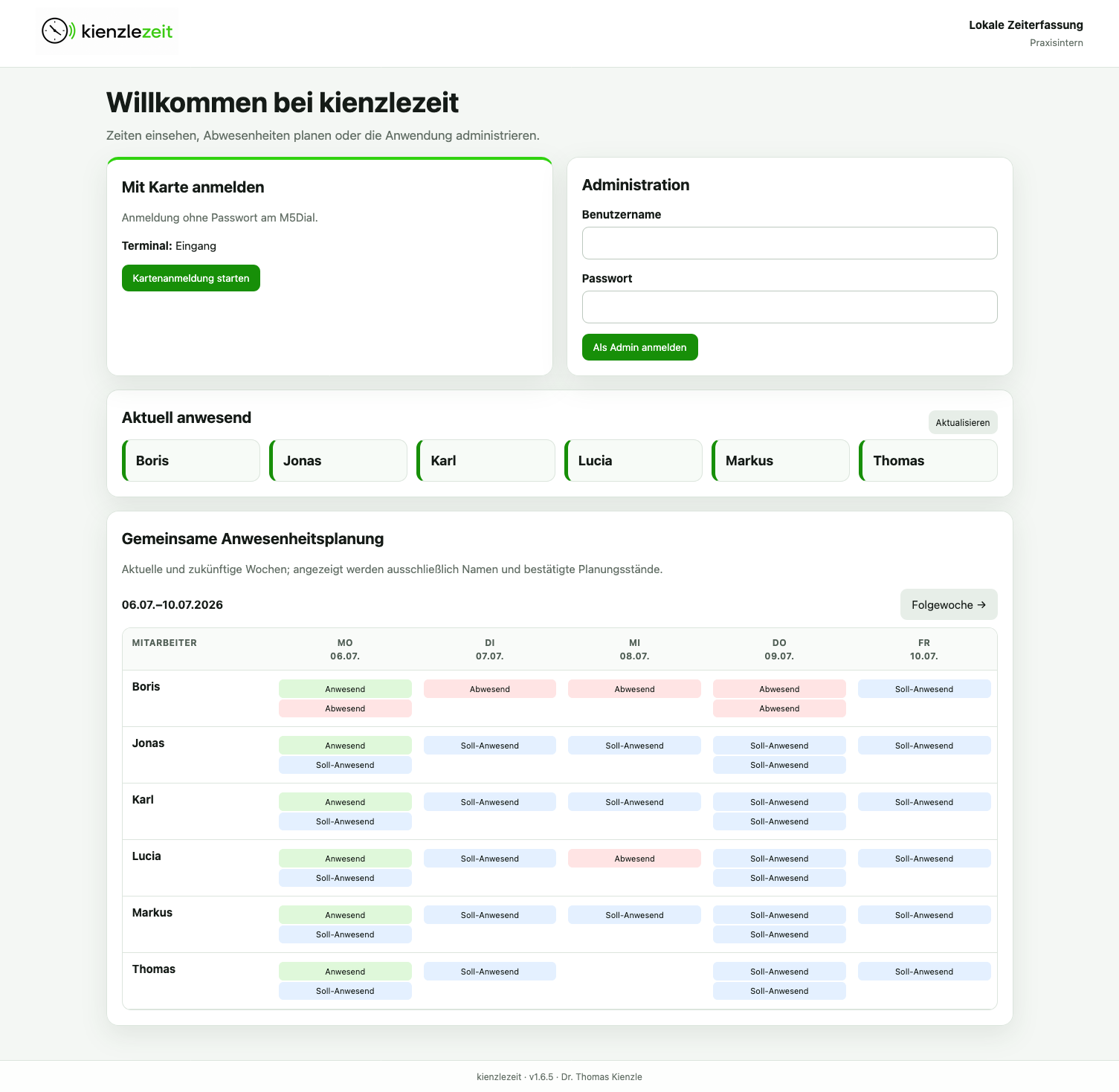Click Karl row name in planning table
Image resolution: width=1119 pixels, height=1092 pixels.
pos(143,799)
